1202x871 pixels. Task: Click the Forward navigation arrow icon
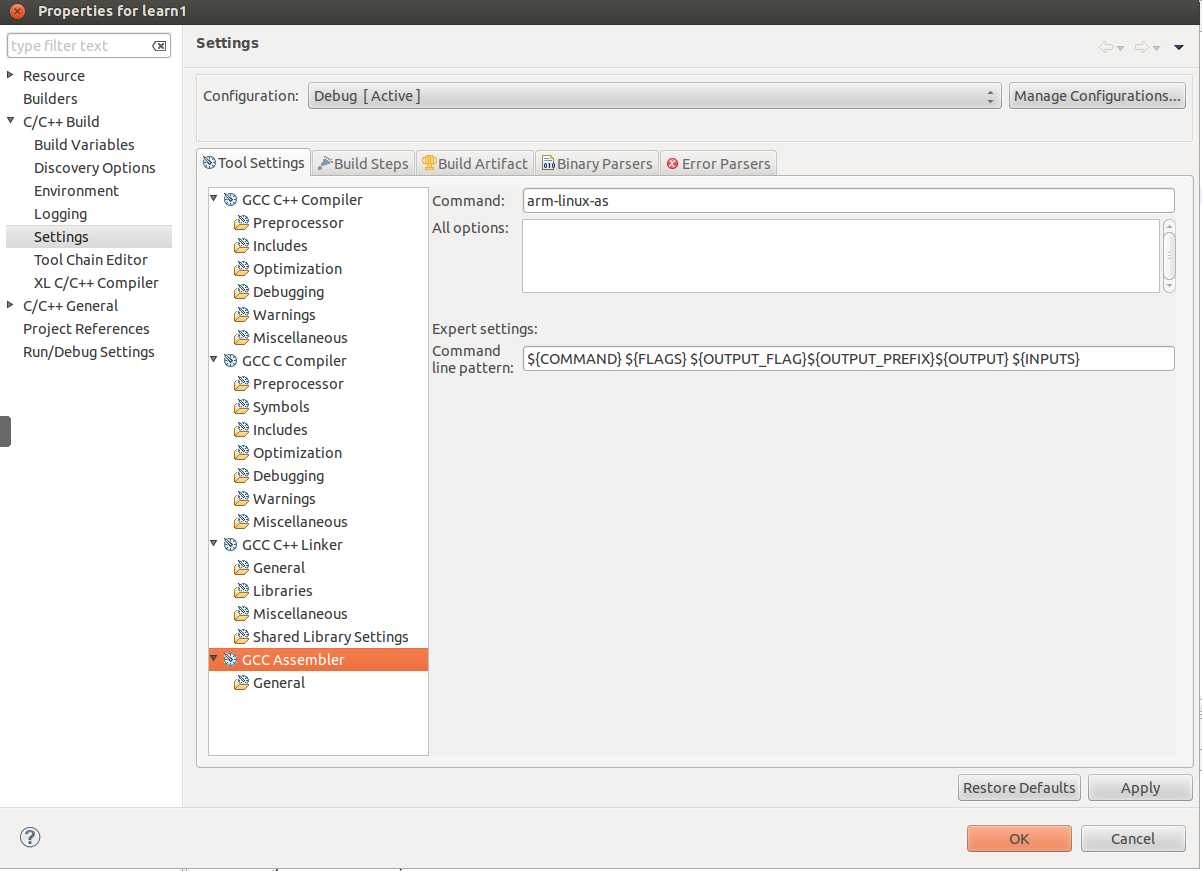tap(1142, 47)
